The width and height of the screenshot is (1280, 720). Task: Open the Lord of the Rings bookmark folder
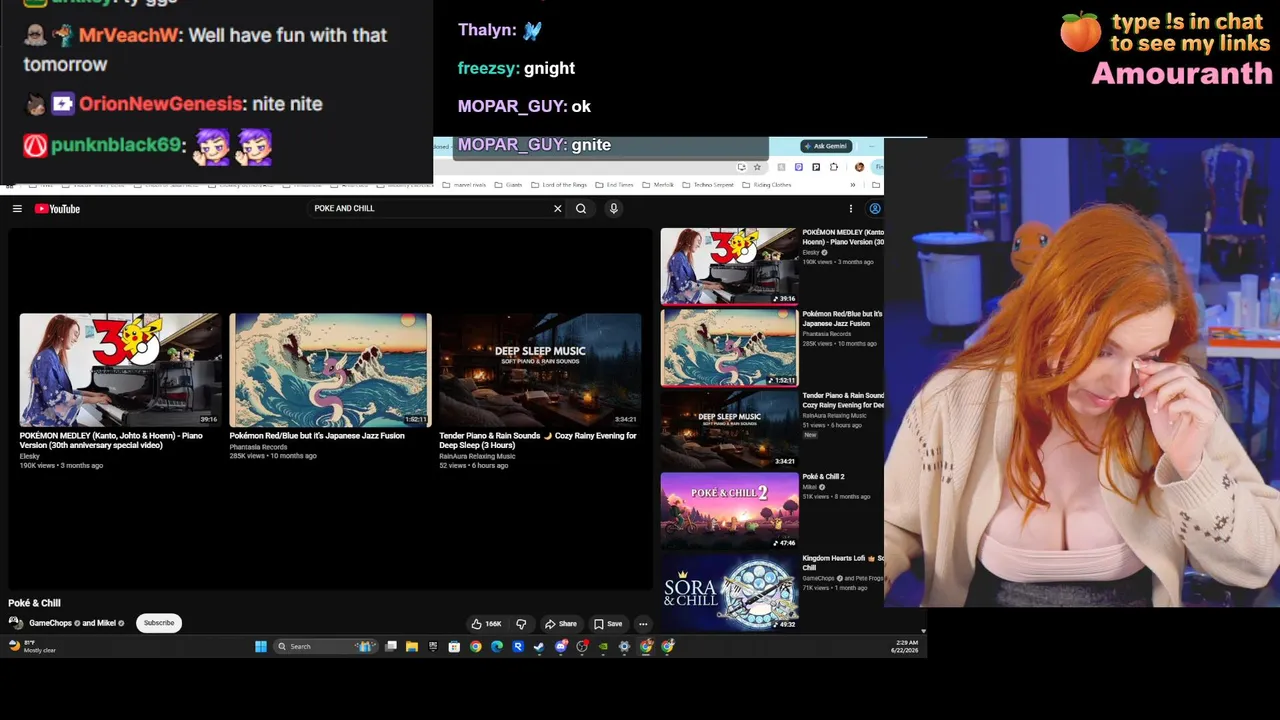pos(560,185)
